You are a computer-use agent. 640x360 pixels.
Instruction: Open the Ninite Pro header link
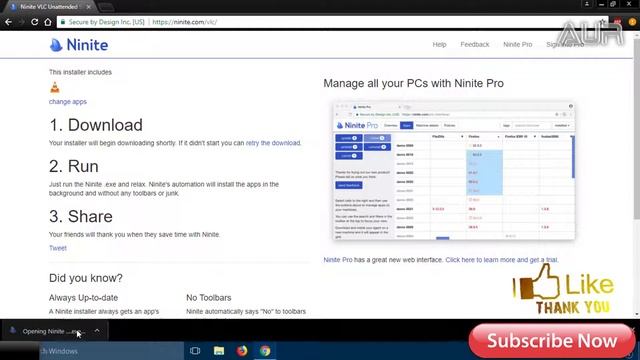point(518,44)
